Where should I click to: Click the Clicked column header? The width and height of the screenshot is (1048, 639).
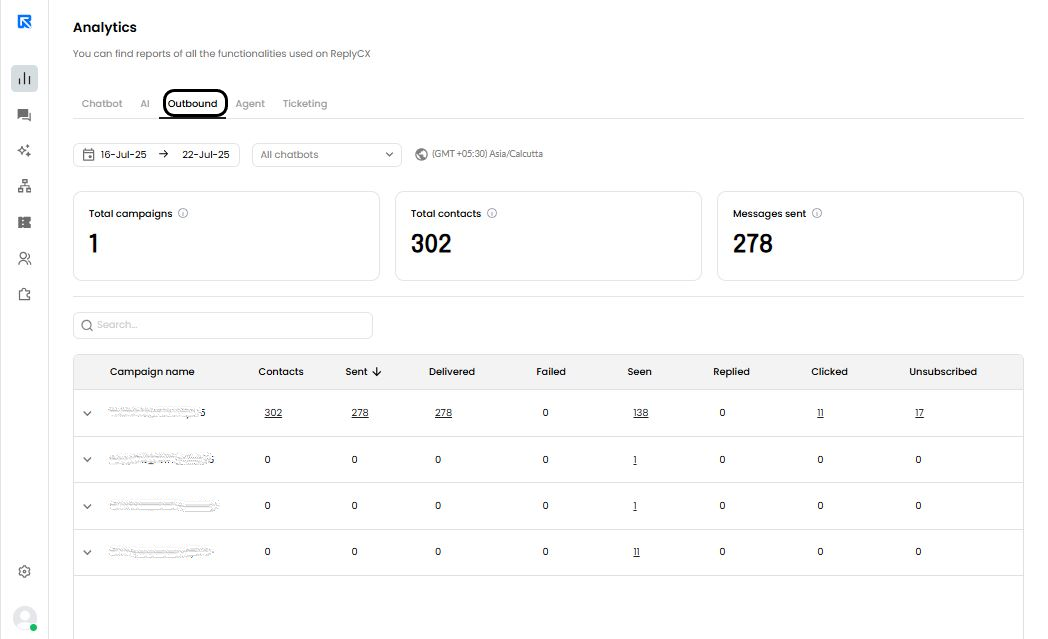[829, 372]
